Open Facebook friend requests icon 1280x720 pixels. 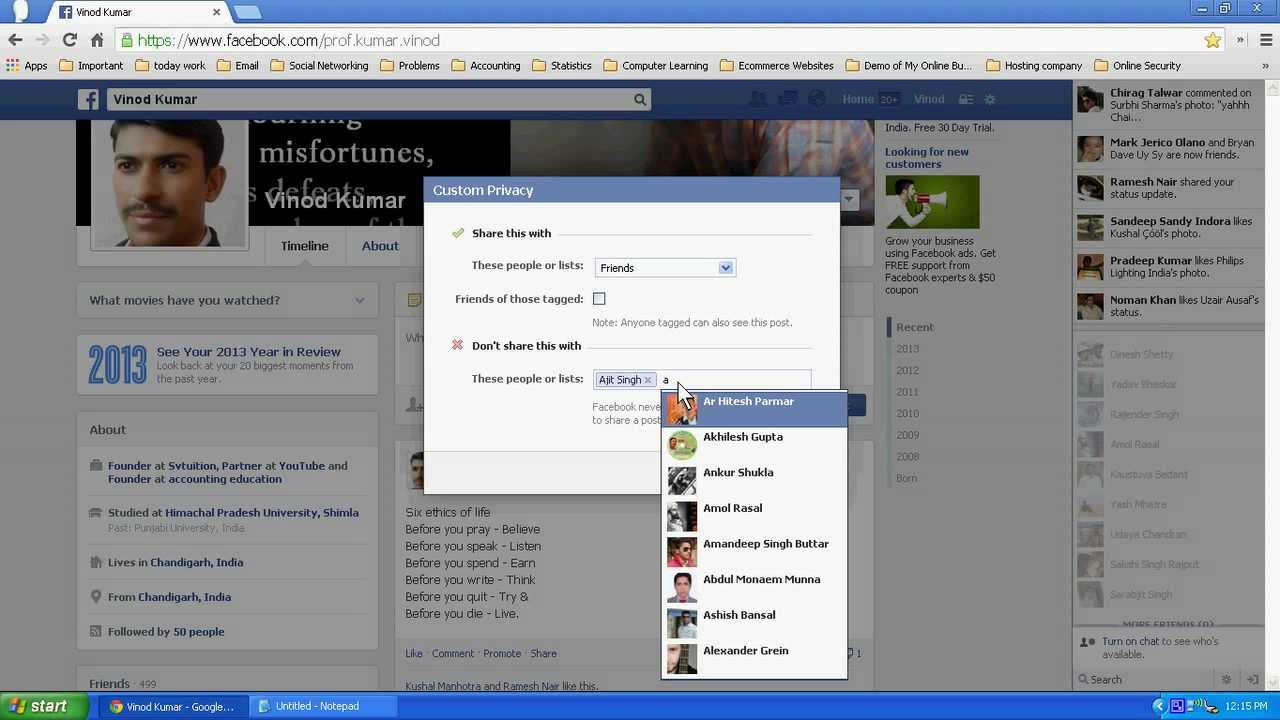tap(758, 99)
